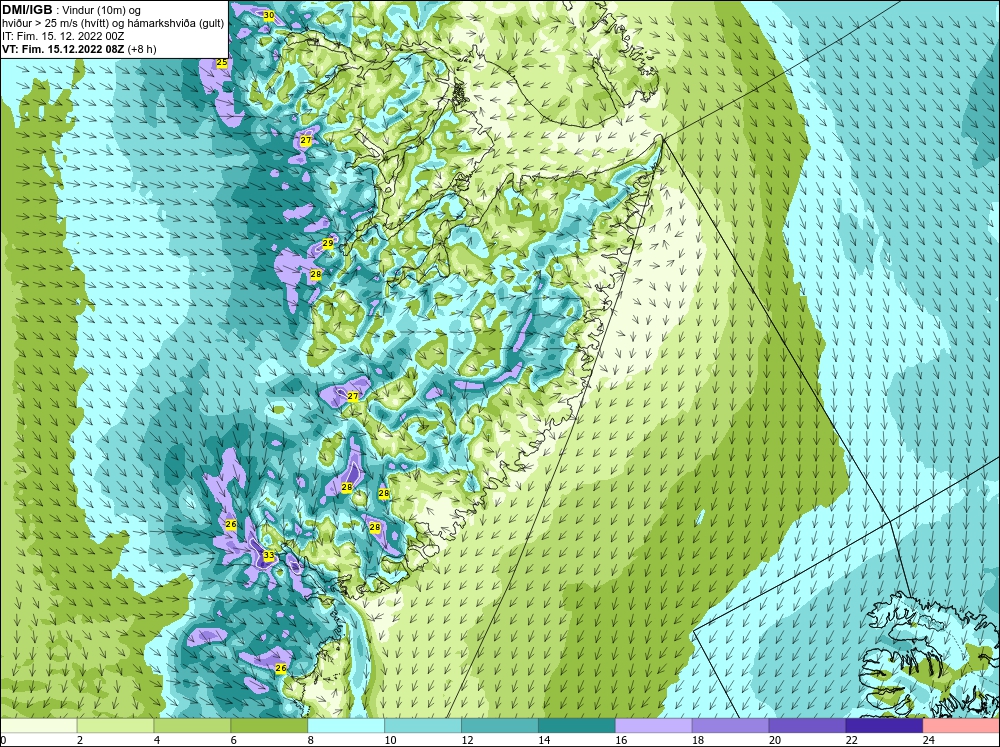Click the legend scale number 18
This screenshot has width=1000, height=747.
[x=698, y=740]
